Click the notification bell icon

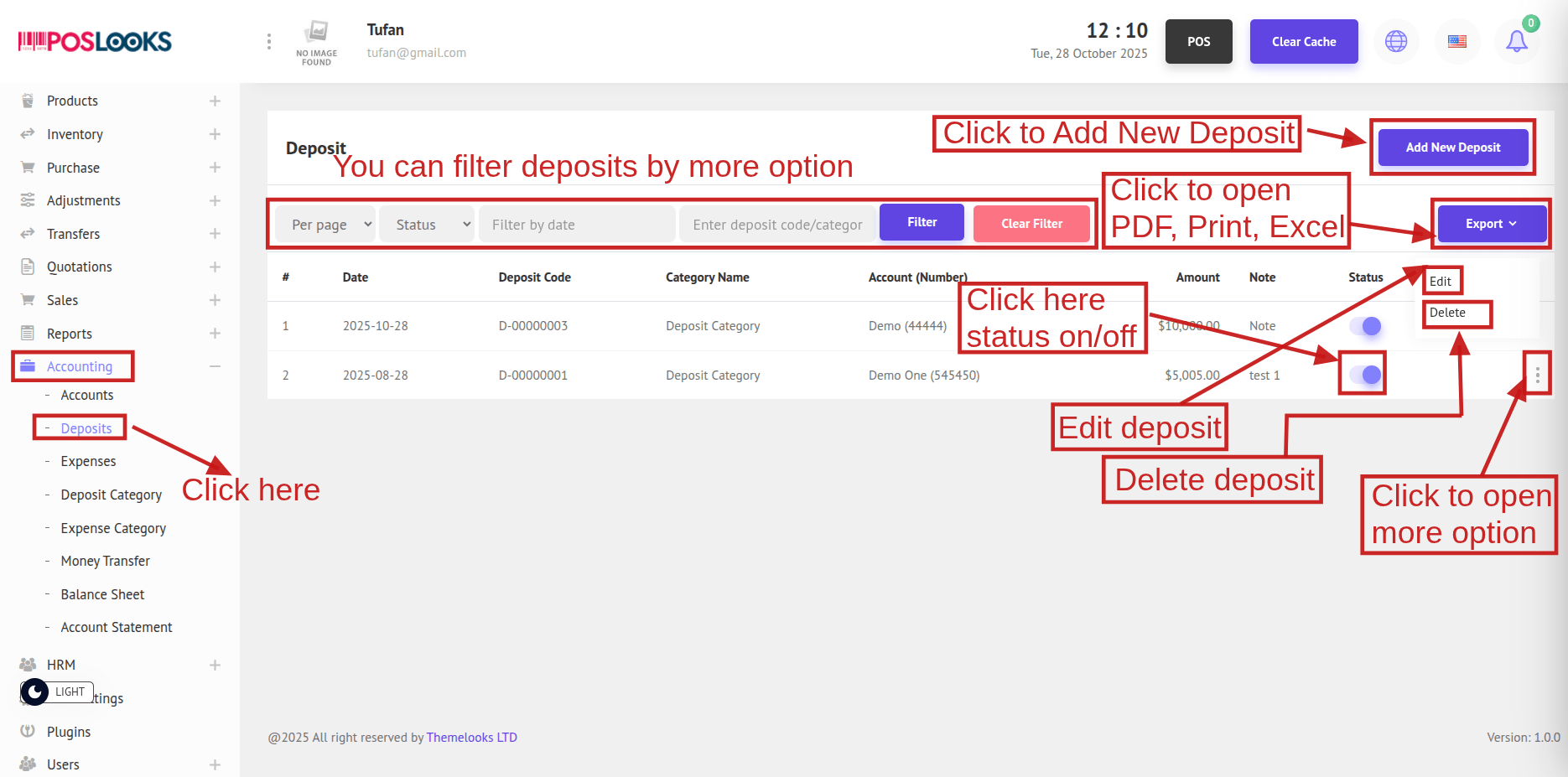pos(1516,41)
